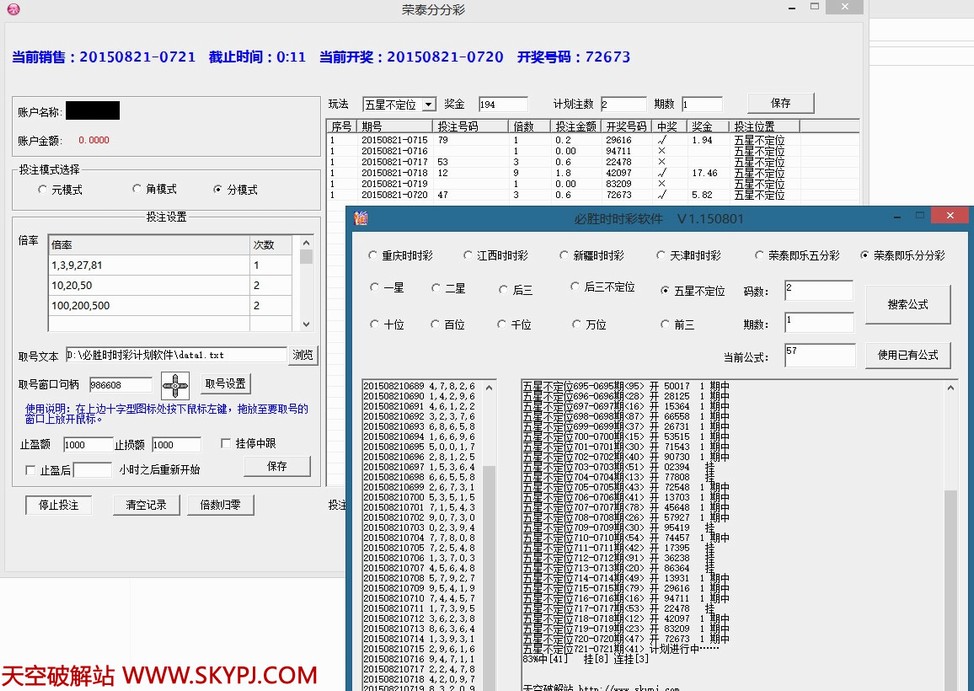Image resolution: width=974 pixels, height=691 pixels.
Task: Click the 必胜时时彩软件 title bar app icon
Action: (x=361, y=218)
